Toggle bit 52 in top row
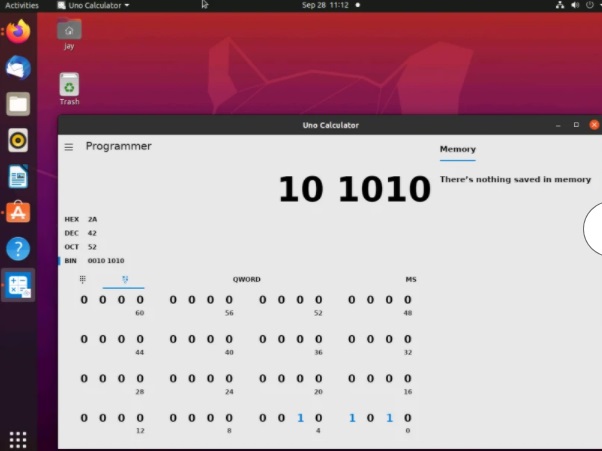 [319, 299]
